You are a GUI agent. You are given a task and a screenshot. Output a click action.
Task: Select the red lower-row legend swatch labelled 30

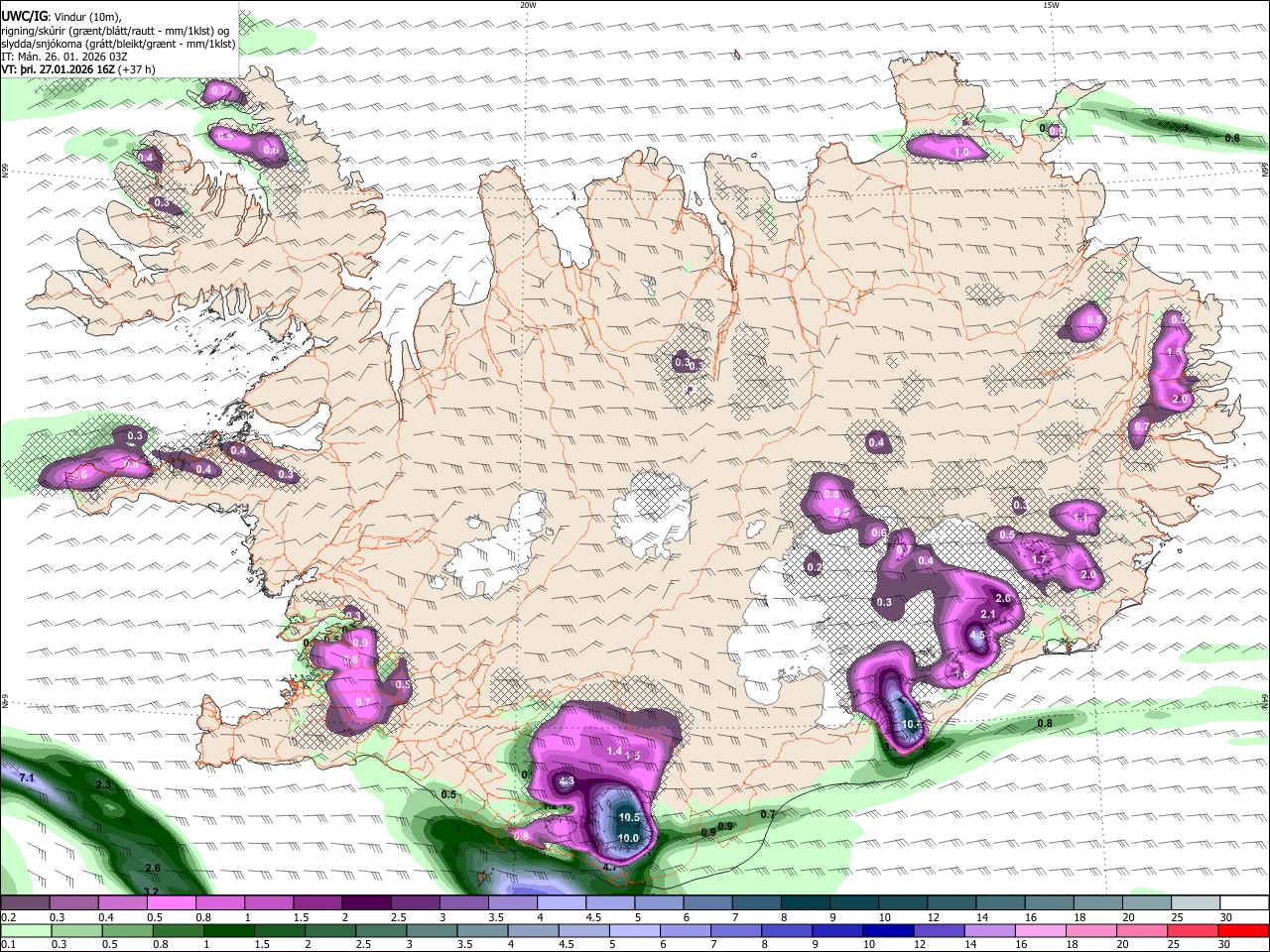pos(1244,930)
